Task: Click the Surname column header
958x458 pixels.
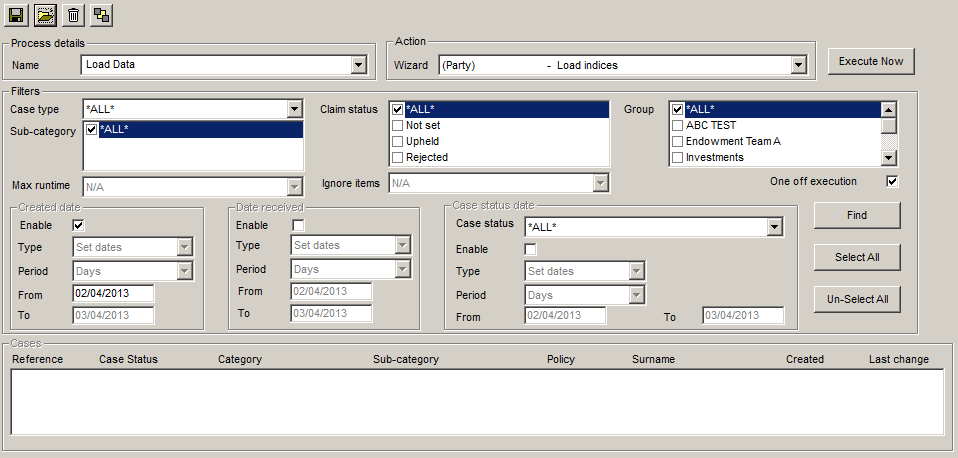Action: [x=653, y=359]
